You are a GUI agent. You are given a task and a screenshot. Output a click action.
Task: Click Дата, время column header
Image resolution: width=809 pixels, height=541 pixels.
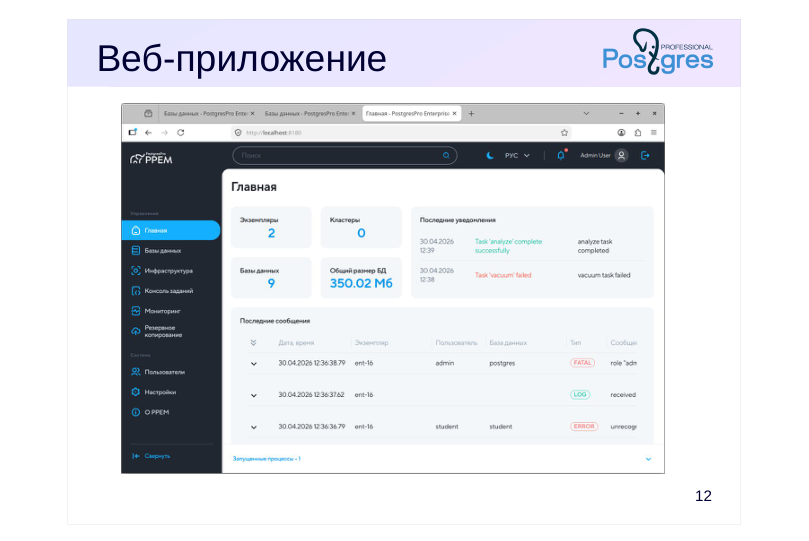pos(296,343)
